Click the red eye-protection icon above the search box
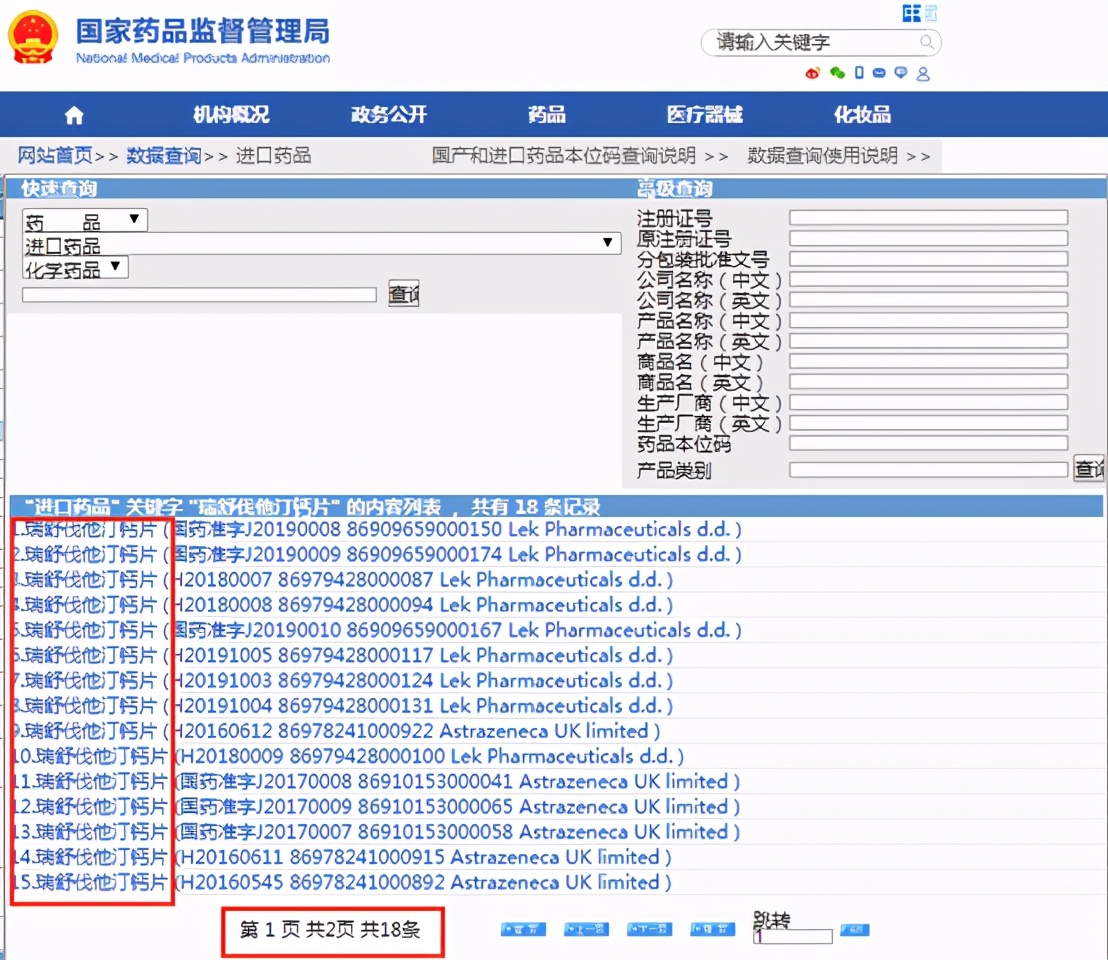The image size is (1108, 960). coord(812,73)
